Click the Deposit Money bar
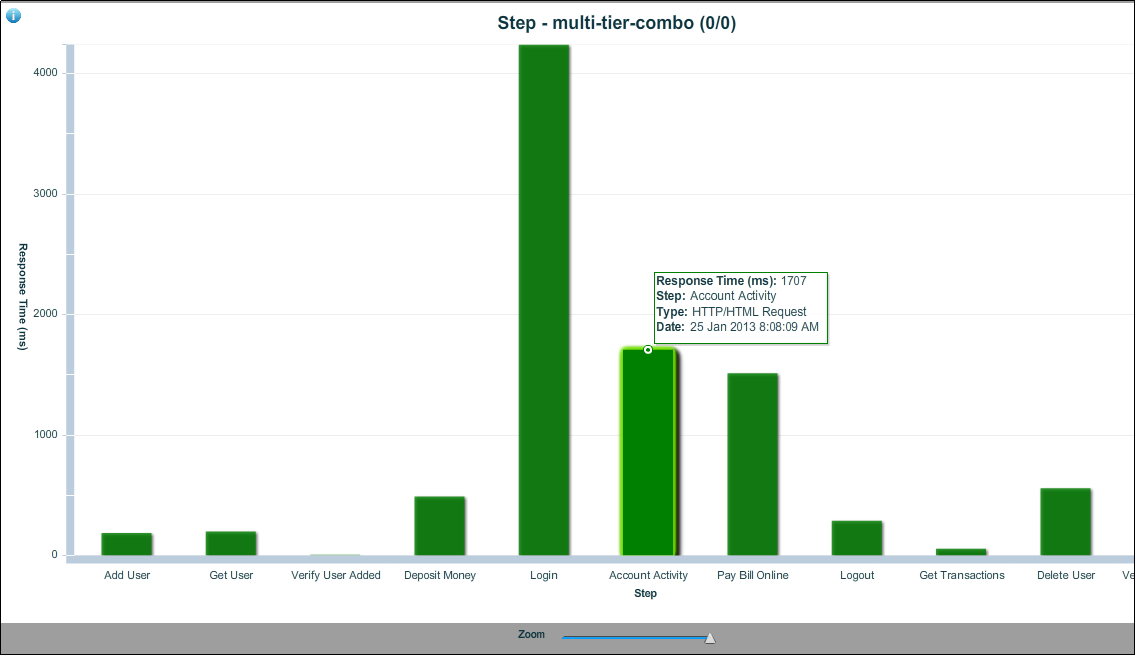Screen dimensions: 1135x655 tap(439, 525)
